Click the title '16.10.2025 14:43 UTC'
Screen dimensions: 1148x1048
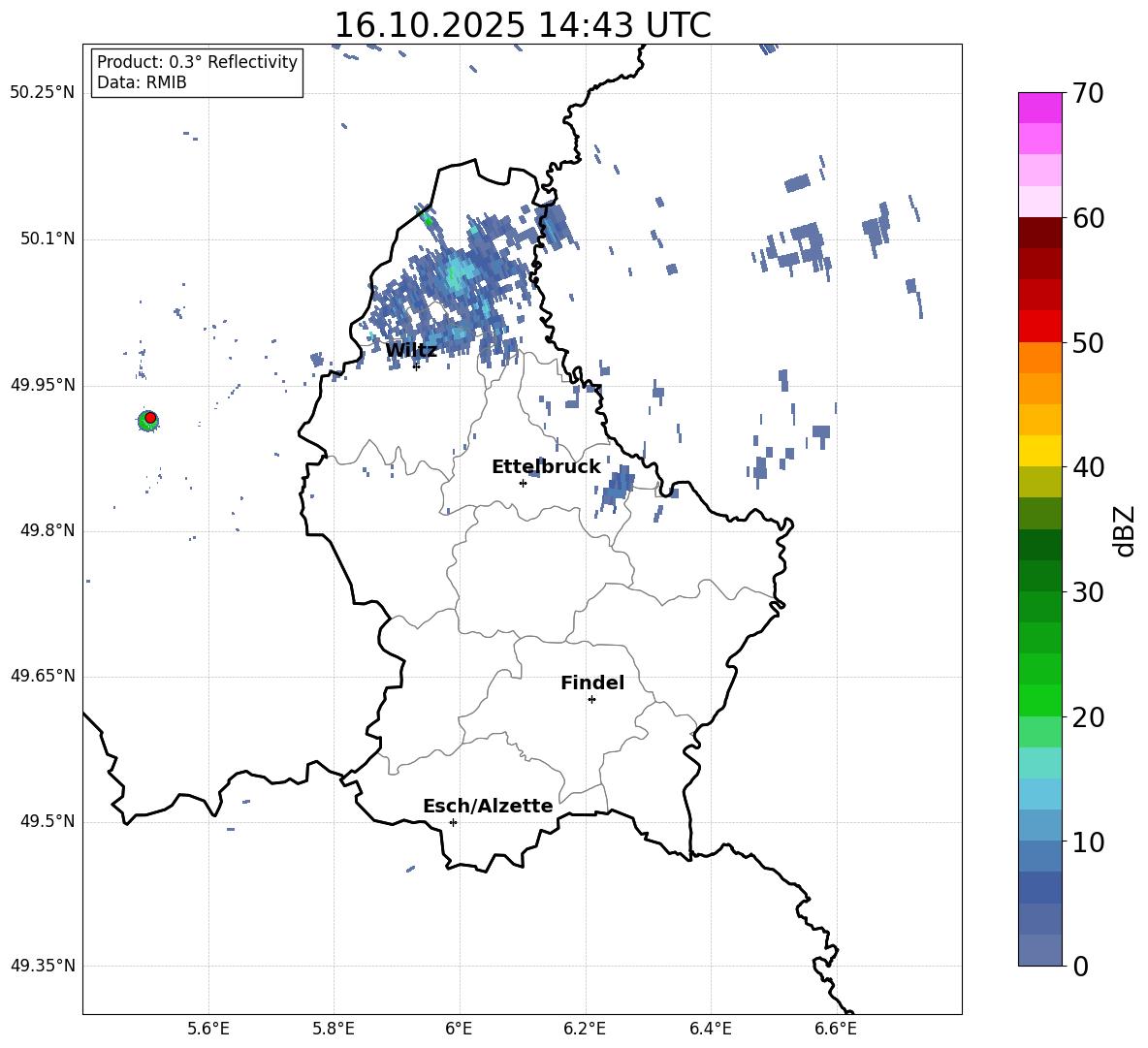(522, 25)
